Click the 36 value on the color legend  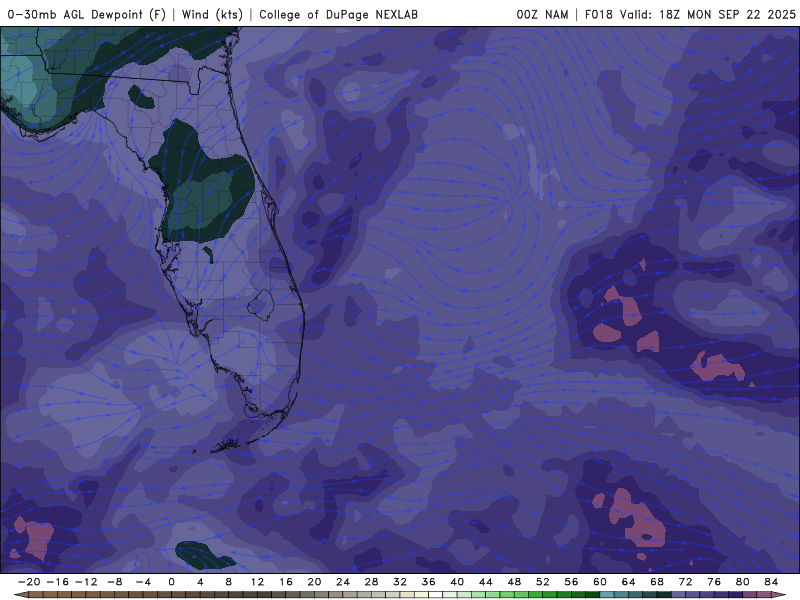(429, 582)
